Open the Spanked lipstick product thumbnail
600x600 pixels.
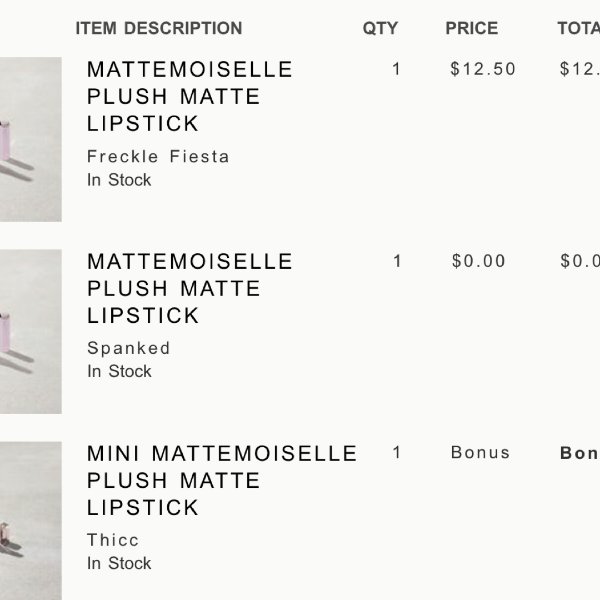point(31,331)
